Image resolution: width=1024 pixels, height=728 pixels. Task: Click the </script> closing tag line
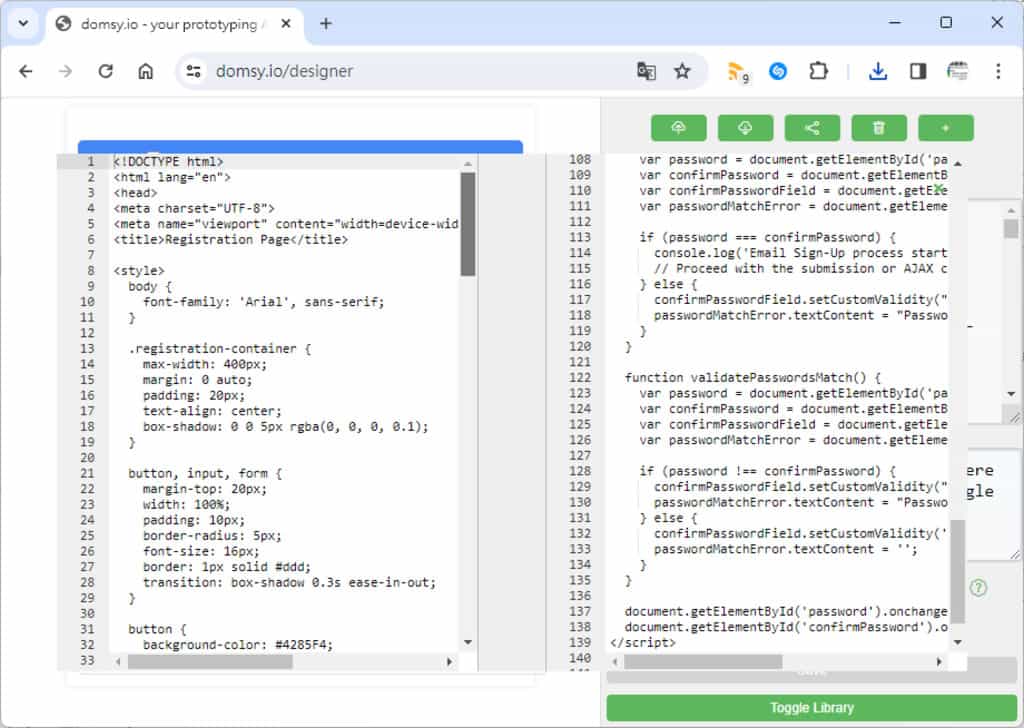coord(643,642)
